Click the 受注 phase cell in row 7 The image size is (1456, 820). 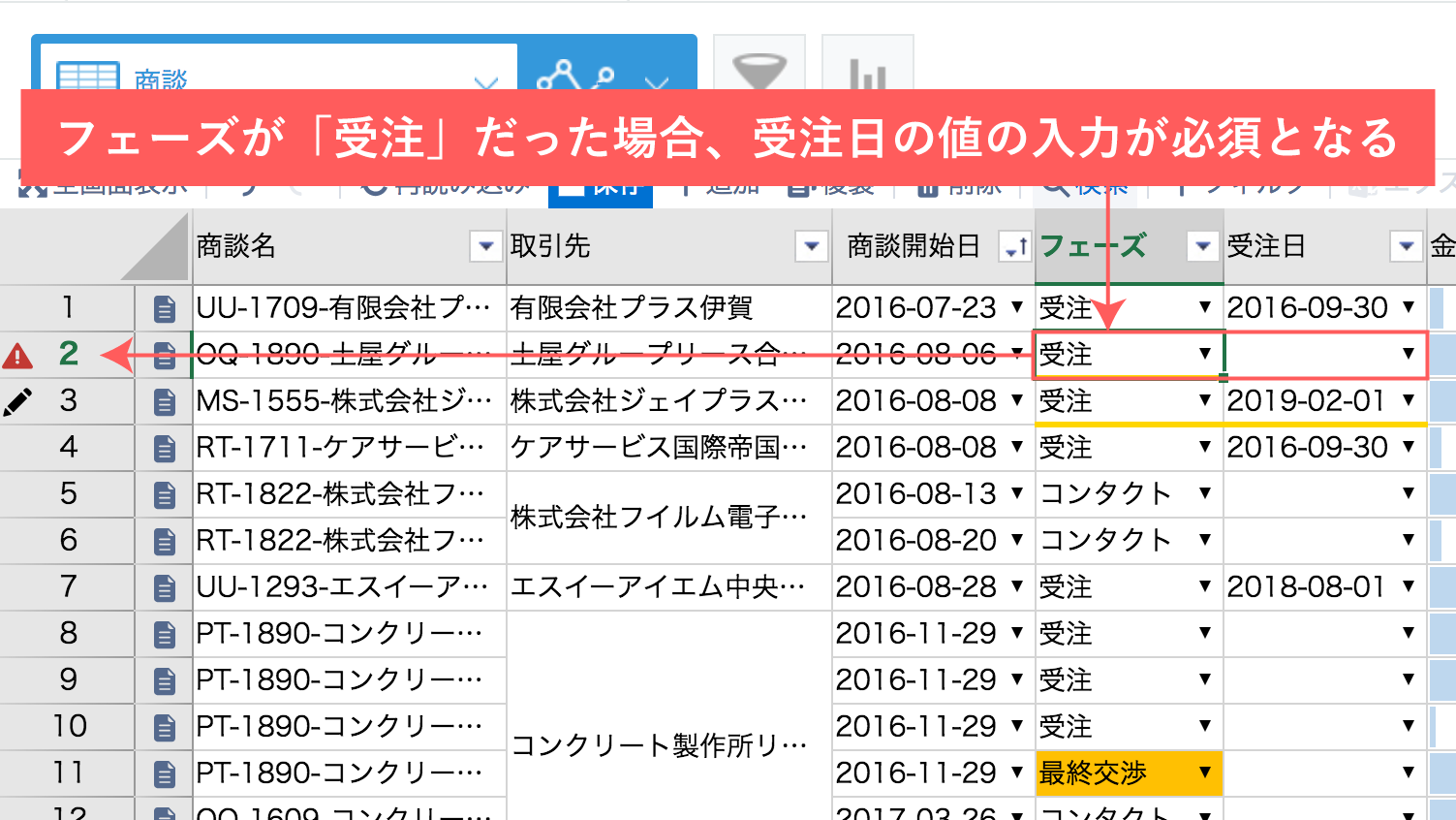[1129, 587]
